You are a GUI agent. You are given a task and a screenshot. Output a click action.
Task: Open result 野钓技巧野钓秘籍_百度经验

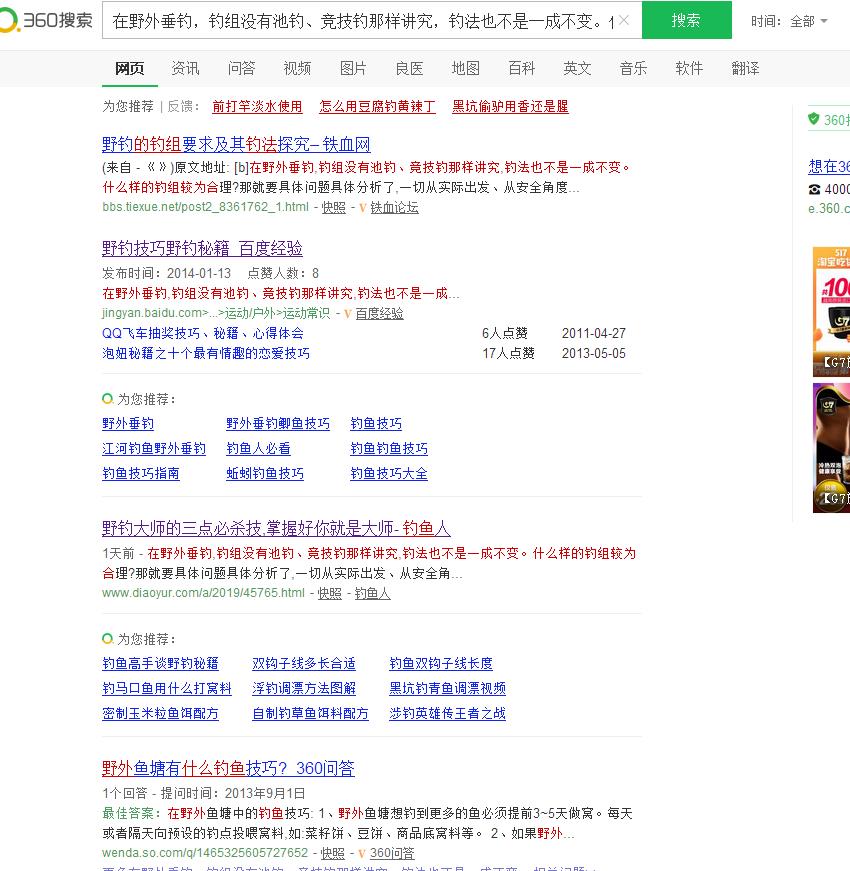click(202, 248)
